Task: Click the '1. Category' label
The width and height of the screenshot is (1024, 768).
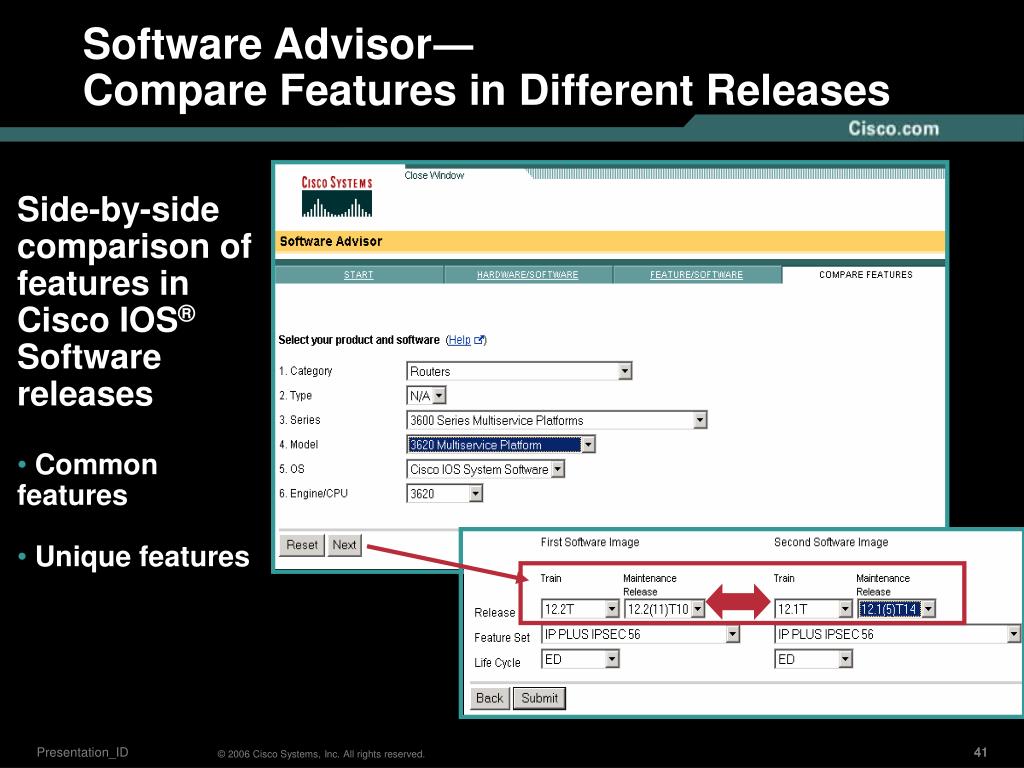Action: (306, 371)
